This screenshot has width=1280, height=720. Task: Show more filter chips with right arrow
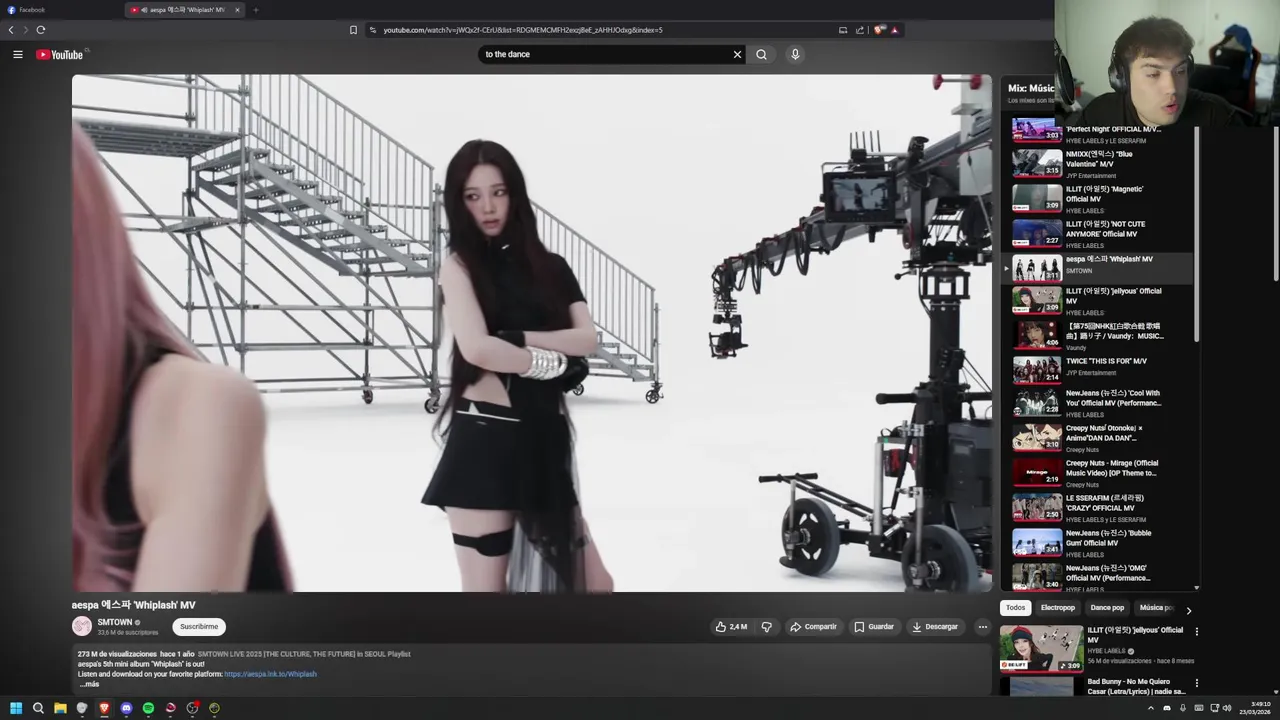[1188, 609]
